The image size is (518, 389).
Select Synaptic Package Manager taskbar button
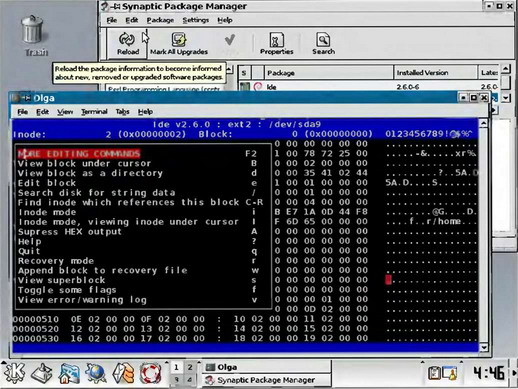click(267, 380)
